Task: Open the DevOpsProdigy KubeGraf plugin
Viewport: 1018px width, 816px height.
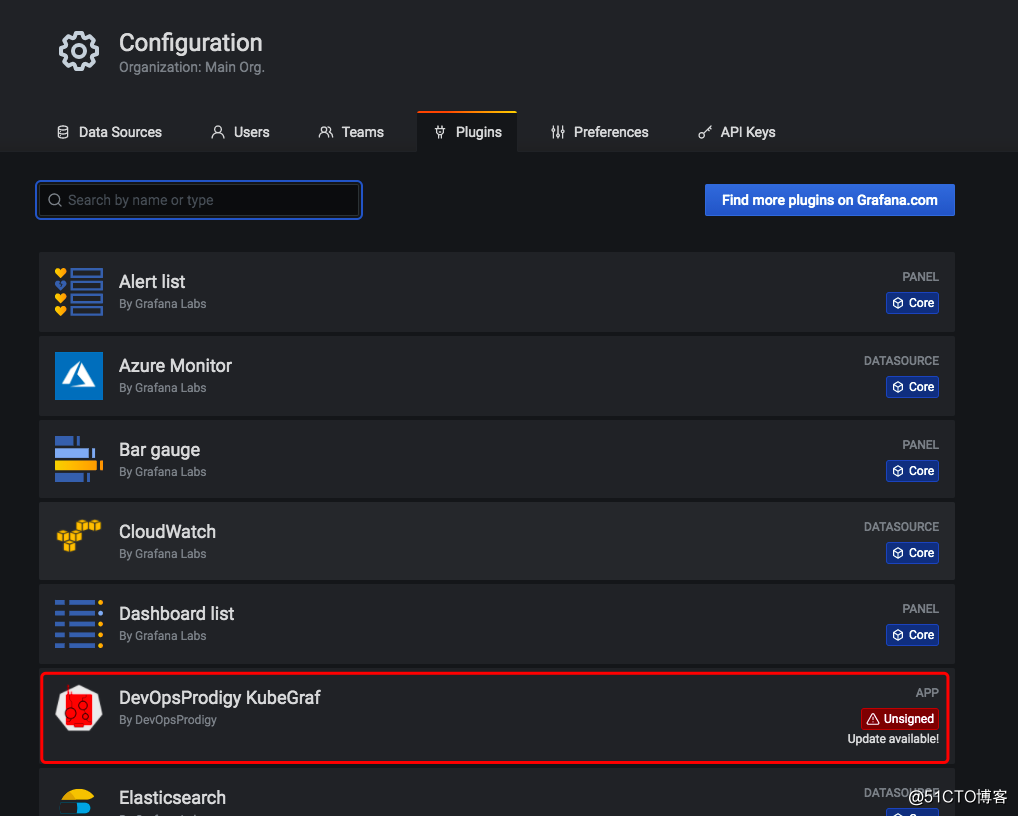Action: [495, 717]
